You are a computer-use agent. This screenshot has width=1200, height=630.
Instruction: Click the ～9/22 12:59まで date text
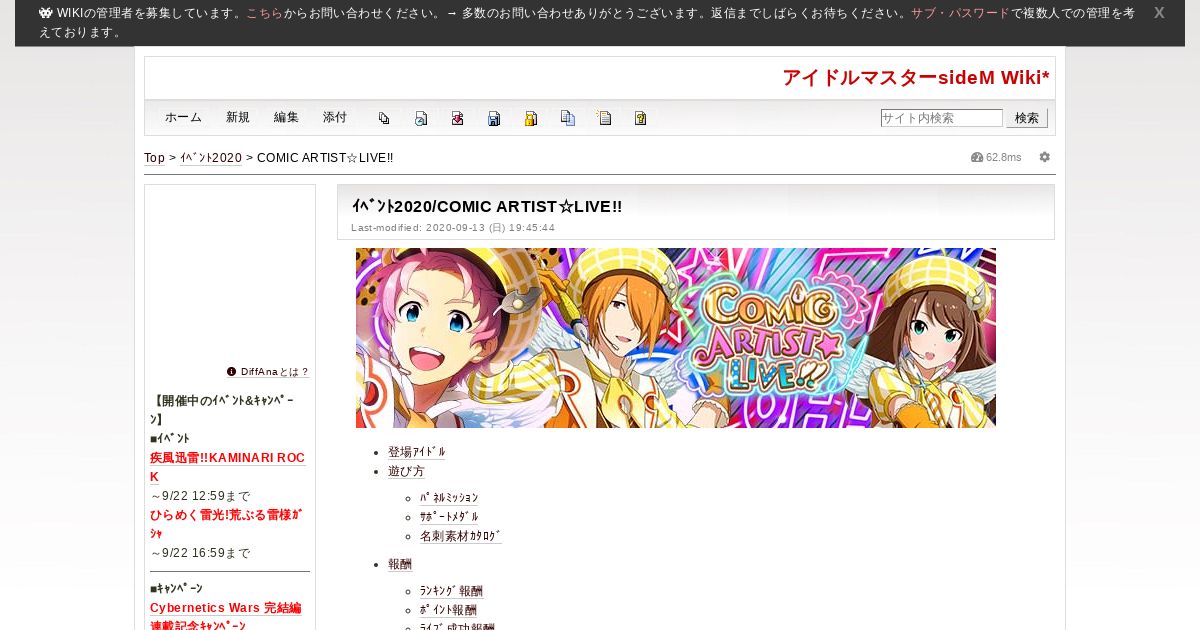[x=200, y=496]
